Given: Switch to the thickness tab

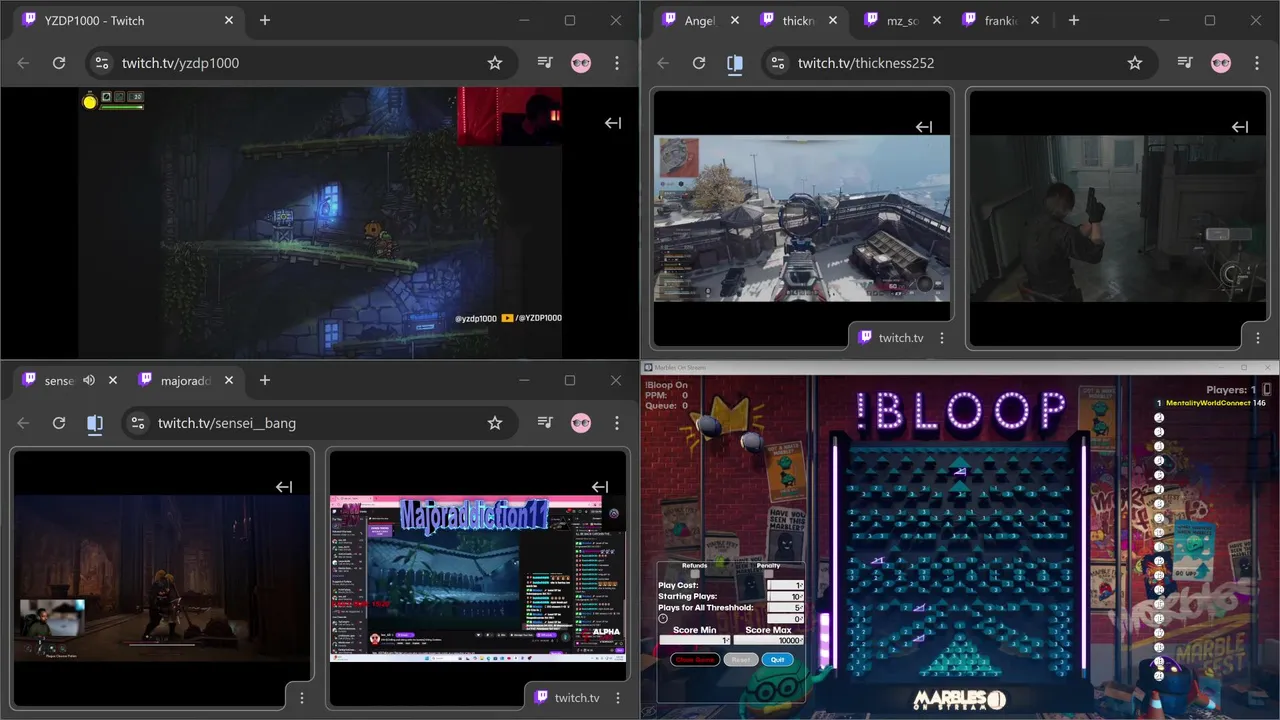Looking at the screenshot, I should coord(798,20).
